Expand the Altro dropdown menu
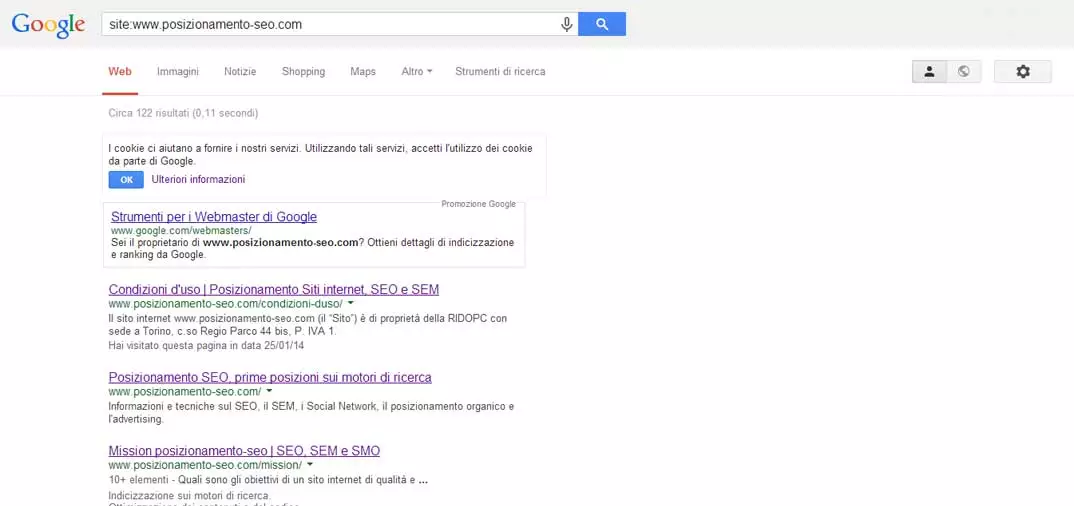1074x506 pixels. [x=416, y=71]
